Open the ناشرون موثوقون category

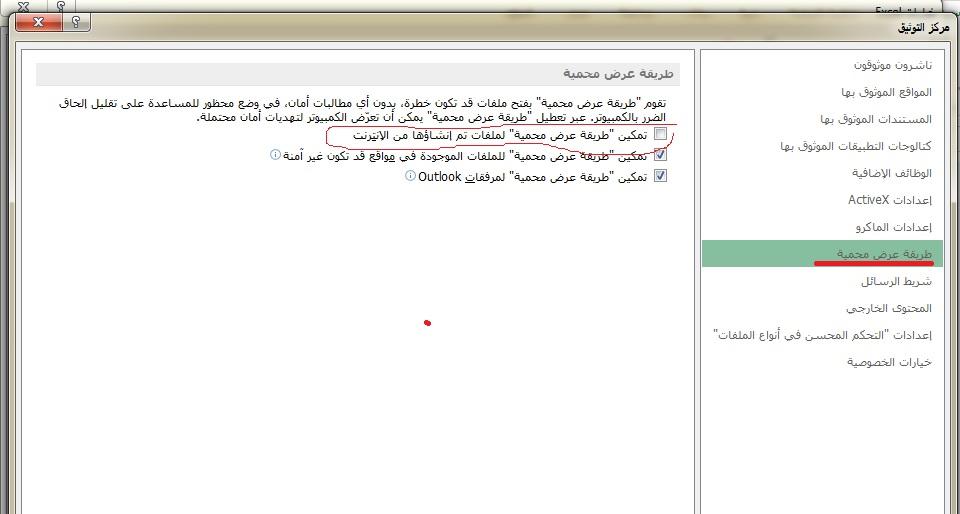[x=893, y=65]
